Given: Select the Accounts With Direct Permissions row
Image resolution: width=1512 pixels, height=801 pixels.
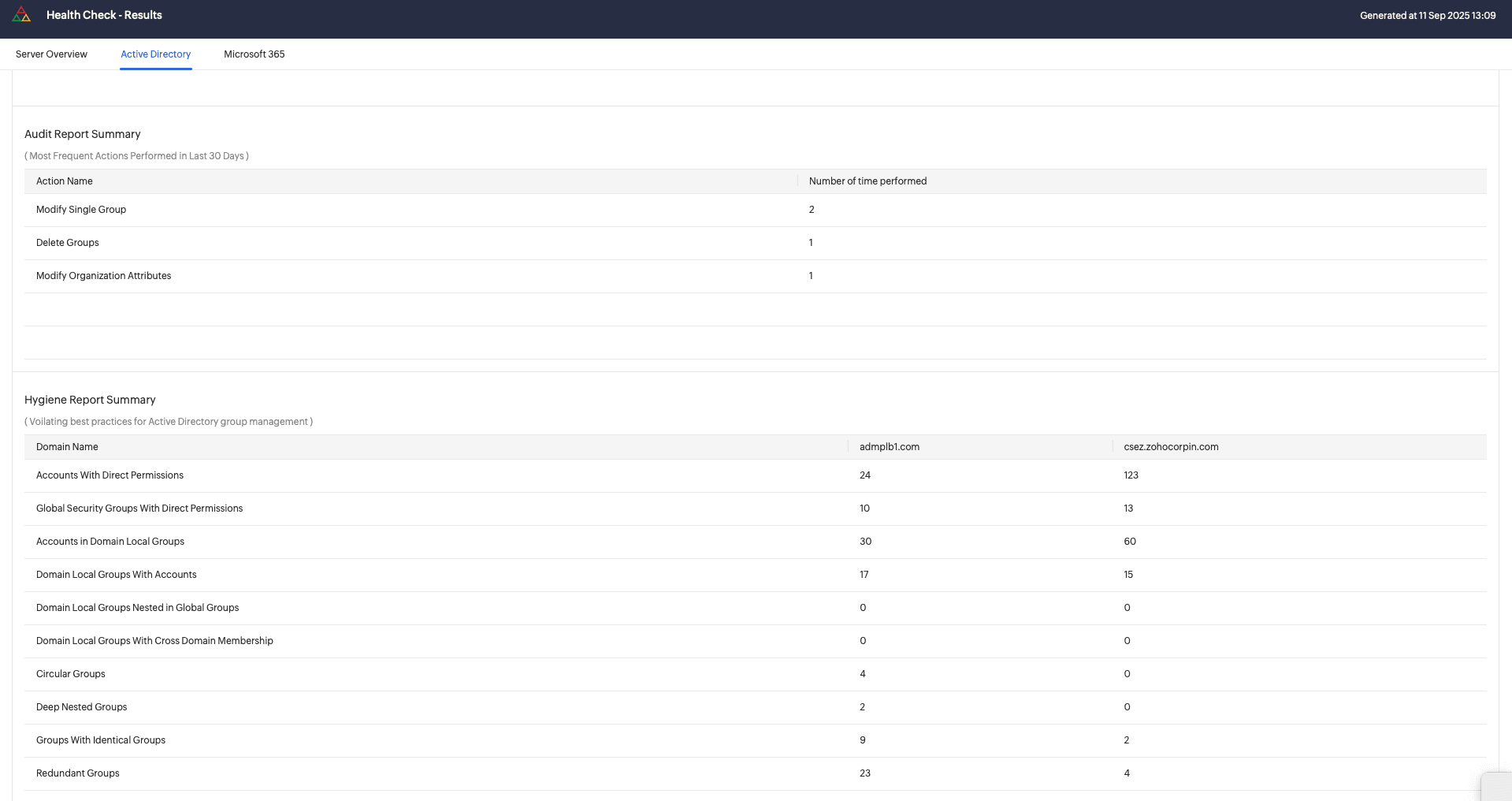Looking at the screenshot, I should pos(110,475).
